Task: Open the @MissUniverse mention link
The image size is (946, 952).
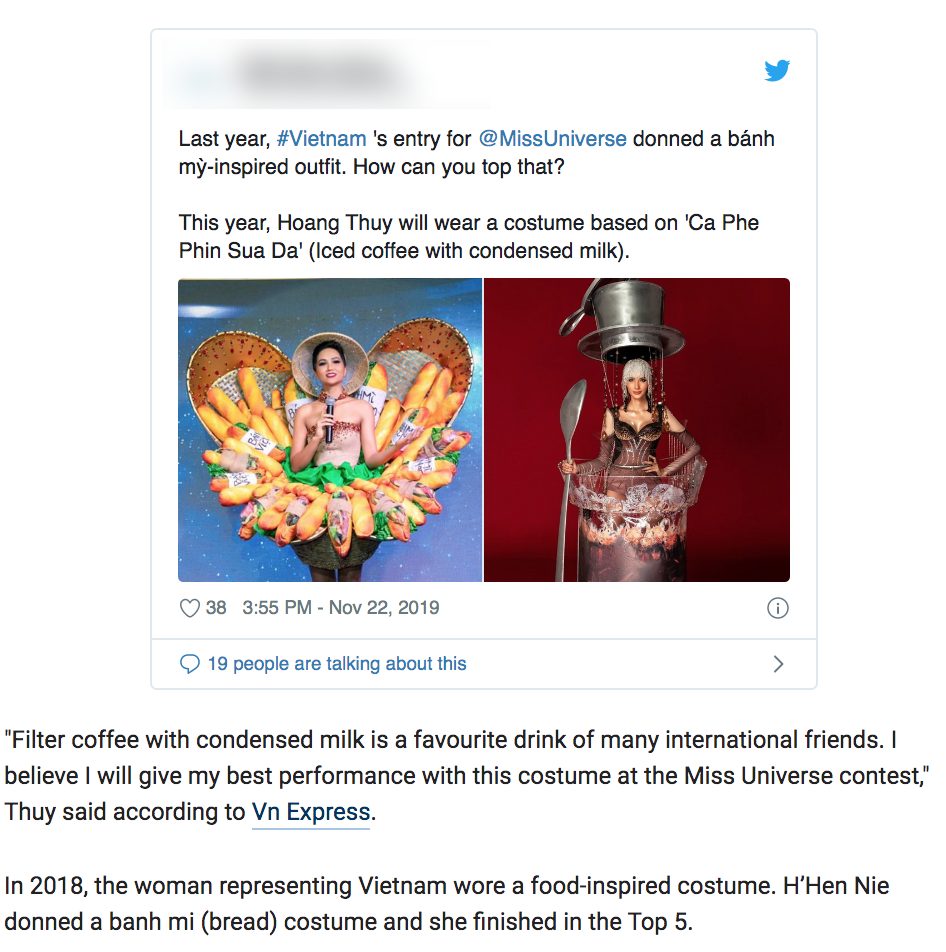Action: click(x=553, y=138)
